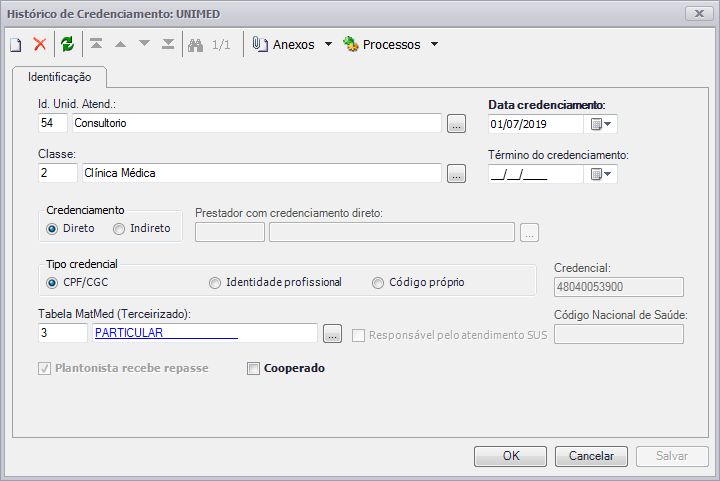Click the PARTICULAR link
This screenshot has width=720, height=481.
[x=129, y=333]
